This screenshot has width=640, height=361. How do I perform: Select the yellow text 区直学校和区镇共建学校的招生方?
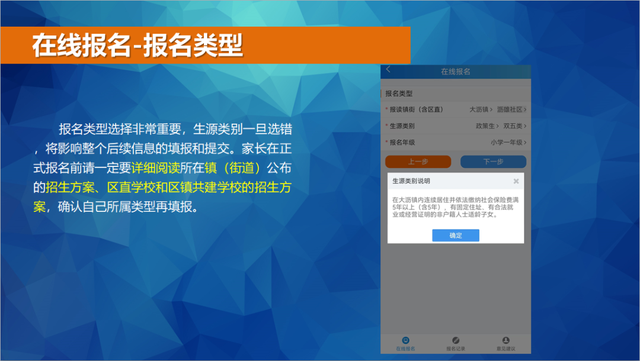pos(199,187)
